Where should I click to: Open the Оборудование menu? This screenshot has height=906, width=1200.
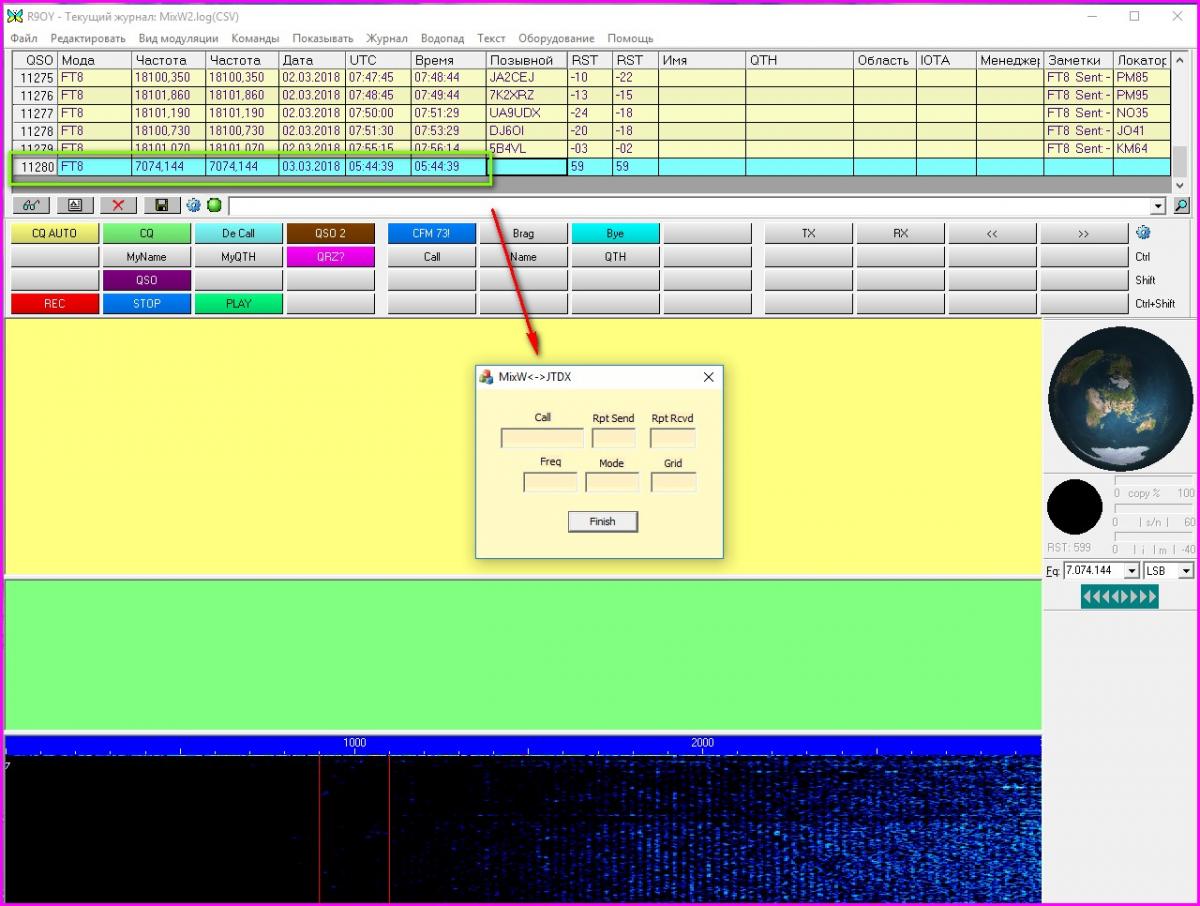pos(556,38)
